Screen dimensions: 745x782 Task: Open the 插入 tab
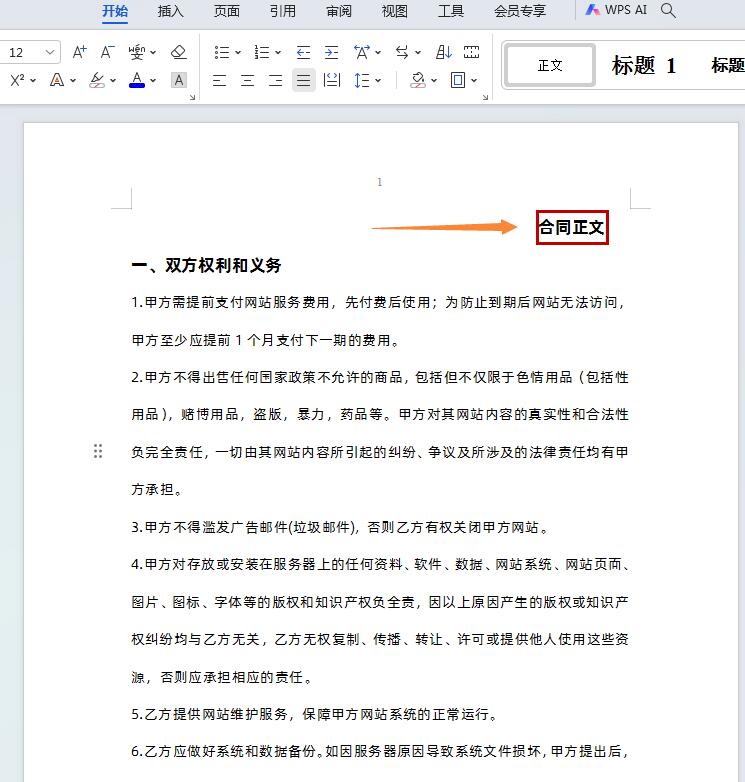[171, 11]
